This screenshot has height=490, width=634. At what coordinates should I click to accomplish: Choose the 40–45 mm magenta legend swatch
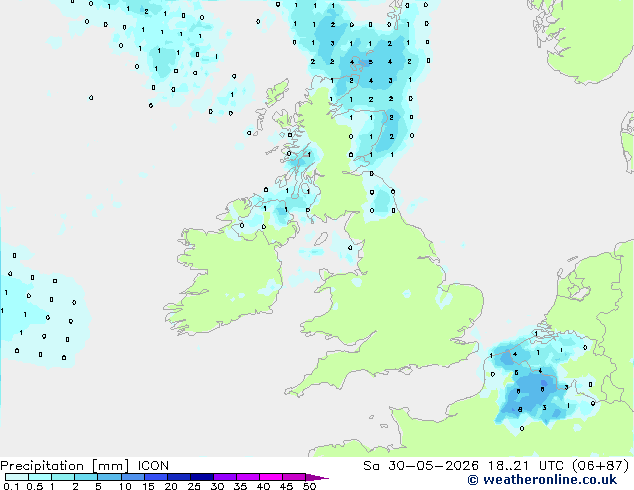[271, 477]
